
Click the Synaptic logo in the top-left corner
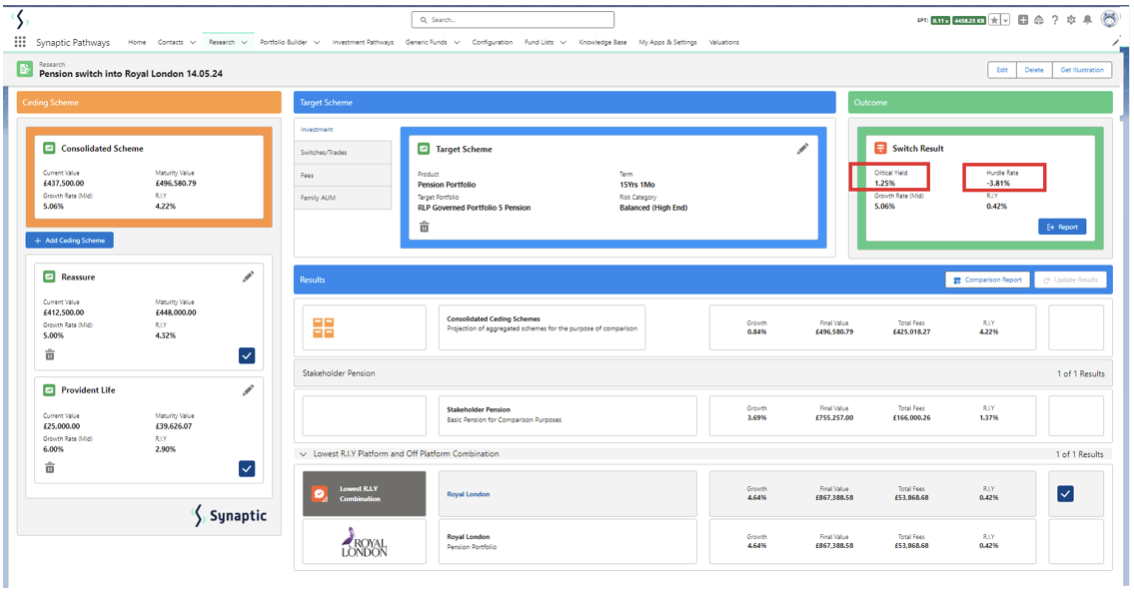click(21, 19)
